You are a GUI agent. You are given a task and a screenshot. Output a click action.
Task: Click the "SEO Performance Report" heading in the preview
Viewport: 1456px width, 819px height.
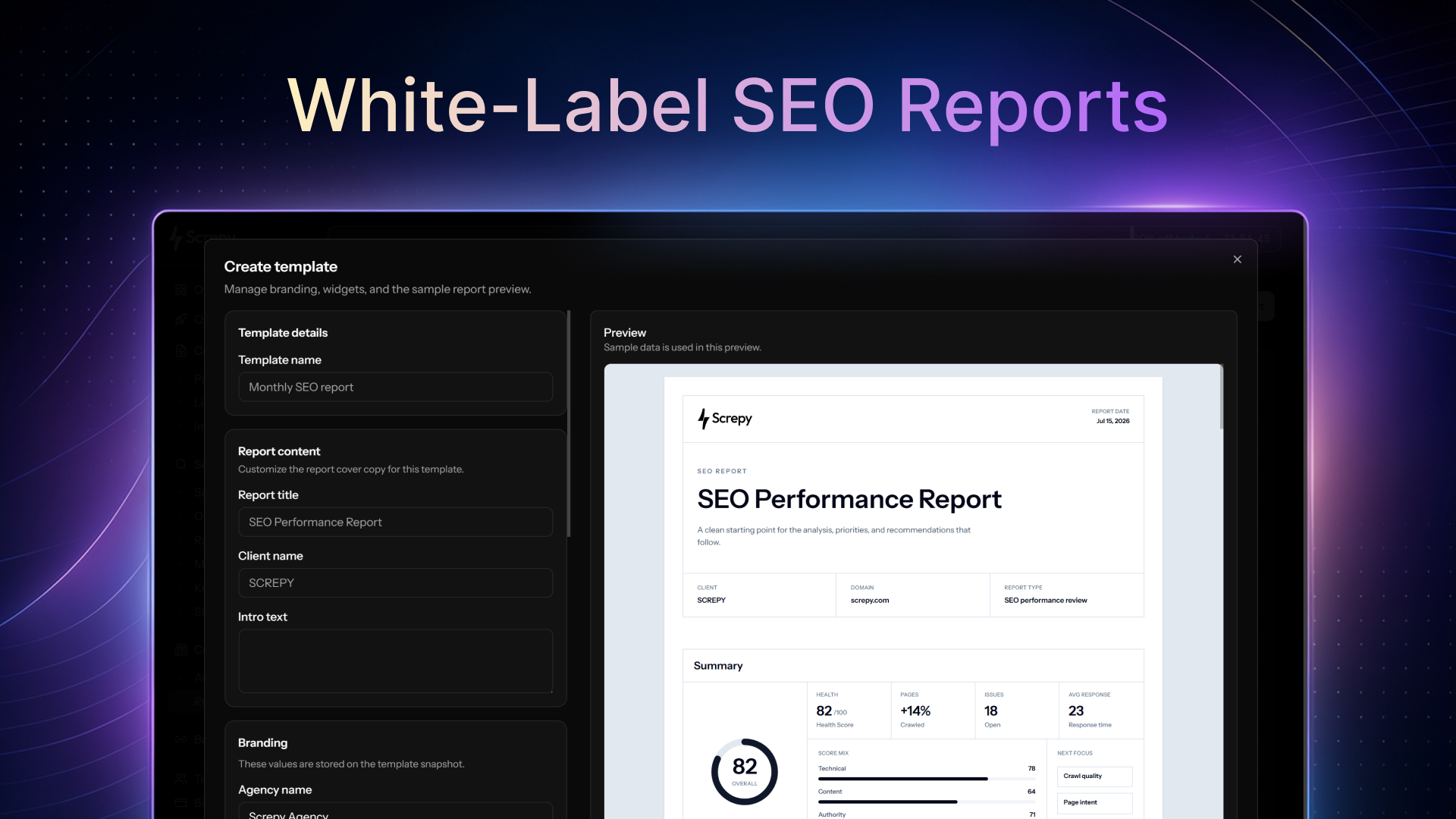[849, 499]
